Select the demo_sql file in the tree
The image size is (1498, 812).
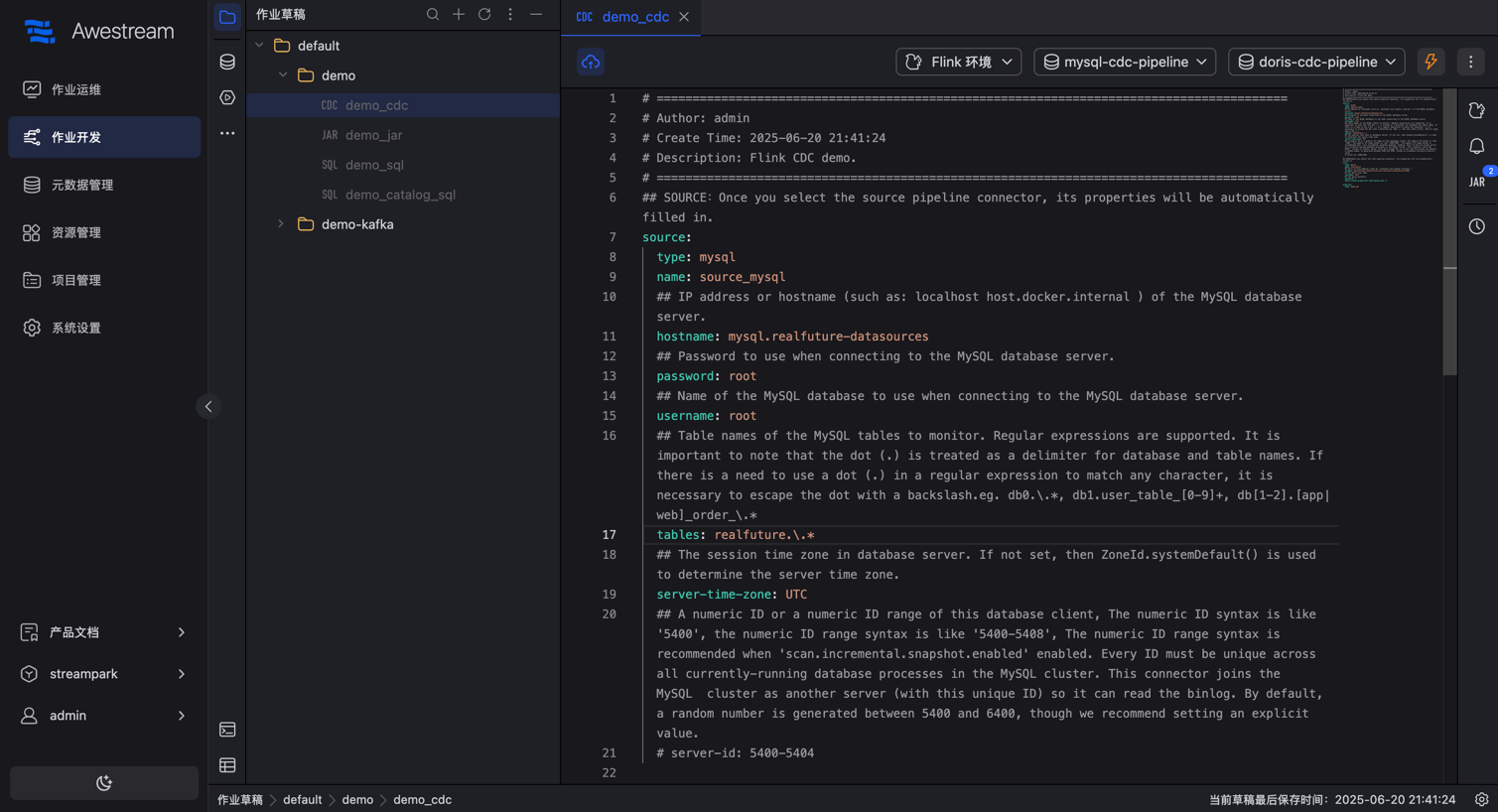[x=374, y=165]
